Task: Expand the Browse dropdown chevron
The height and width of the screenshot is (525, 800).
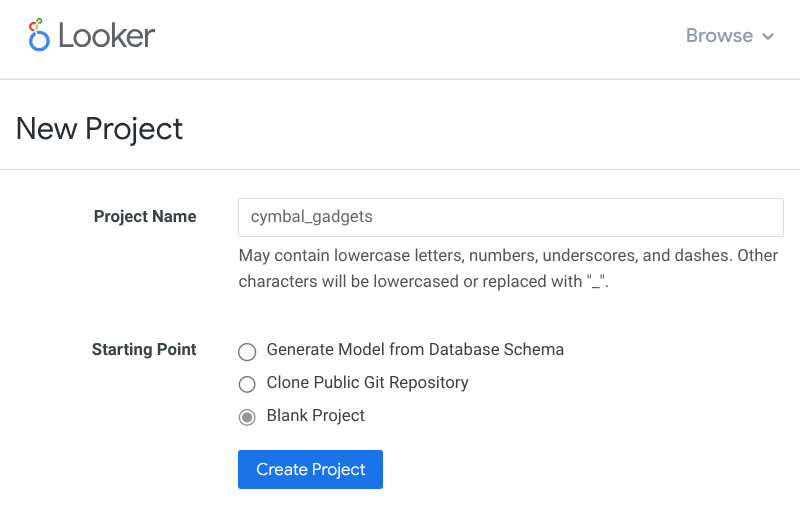Action: (768, 37)
